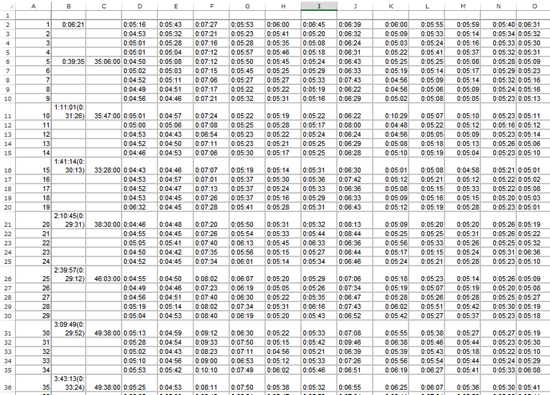Click cell C26 showing 46:03:00

(104, 275)
